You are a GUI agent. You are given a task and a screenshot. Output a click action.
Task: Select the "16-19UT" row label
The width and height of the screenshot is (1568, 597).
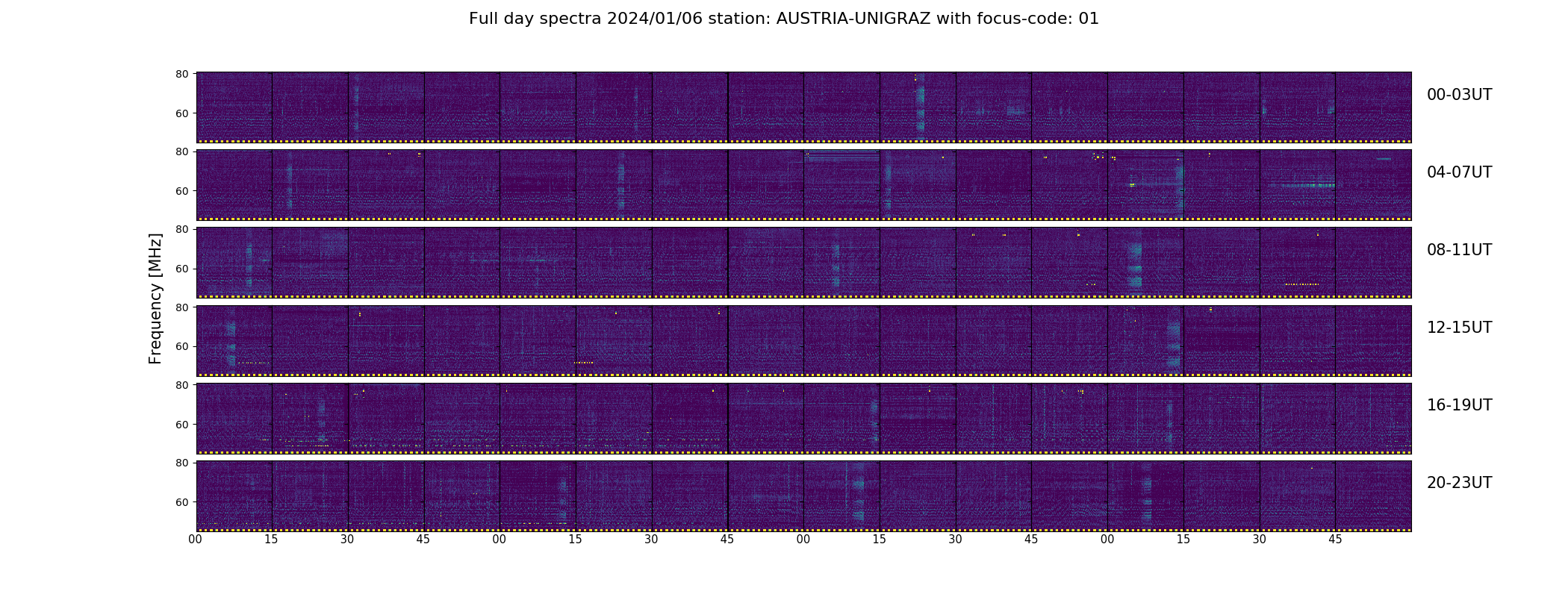(1459, 405)
